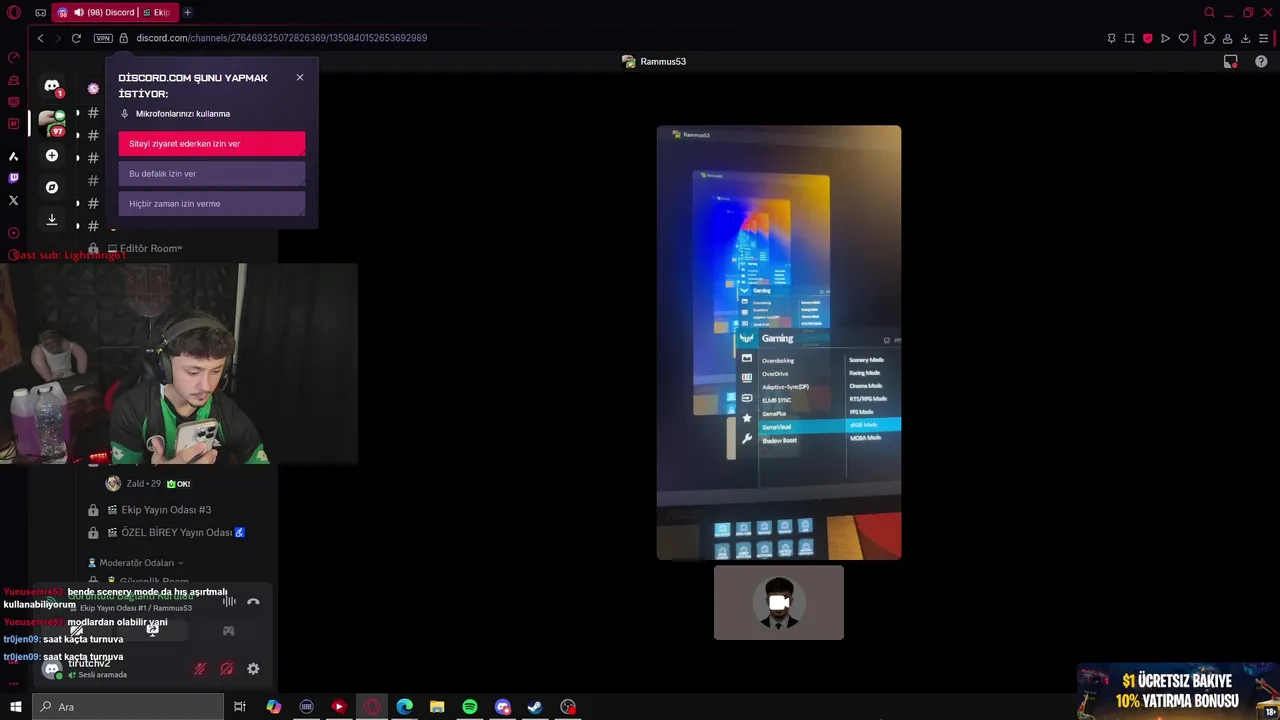Add a new Discord server

pyautogui.click(x=52, y=155)
